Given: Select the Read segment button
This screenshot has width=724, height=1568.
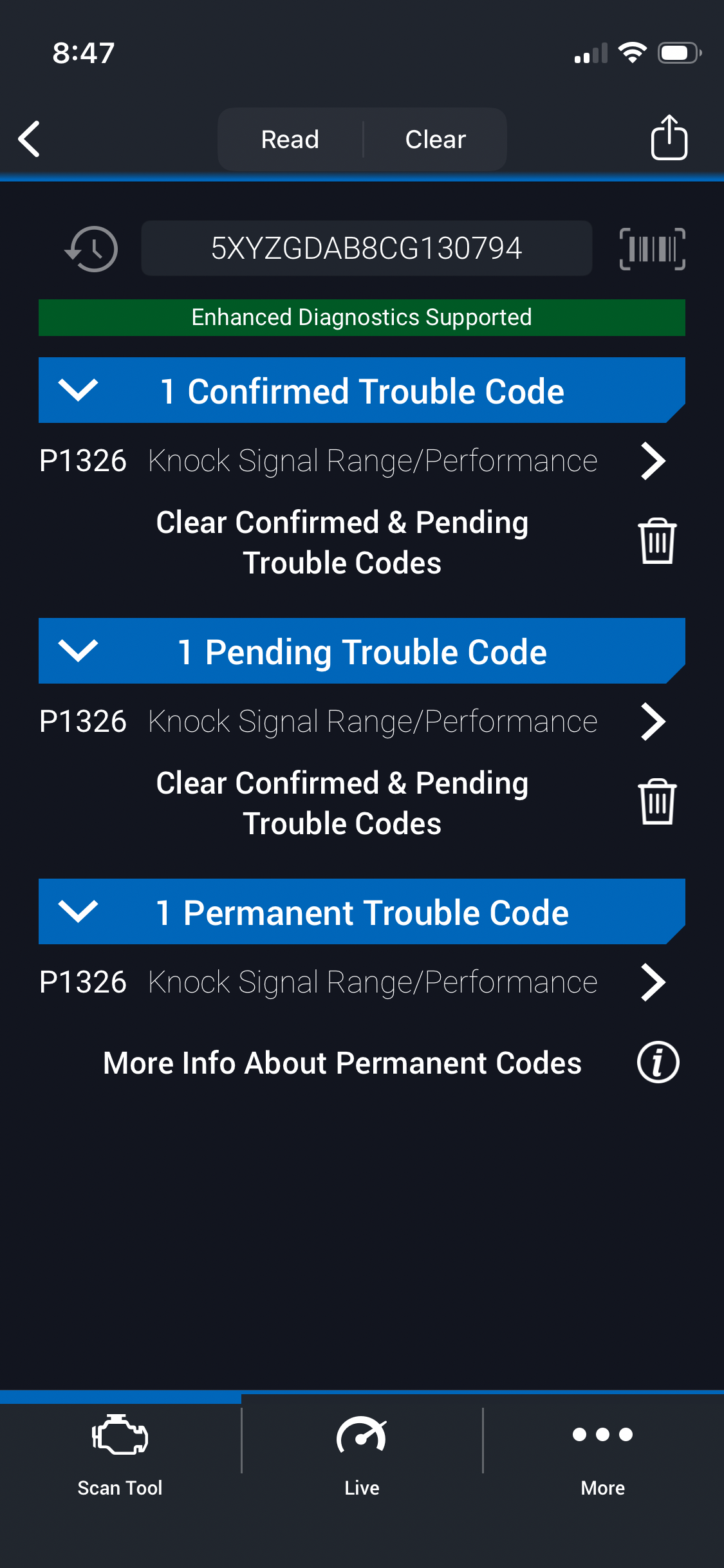Looking at the screenshot, I should (x=290, y=140).
